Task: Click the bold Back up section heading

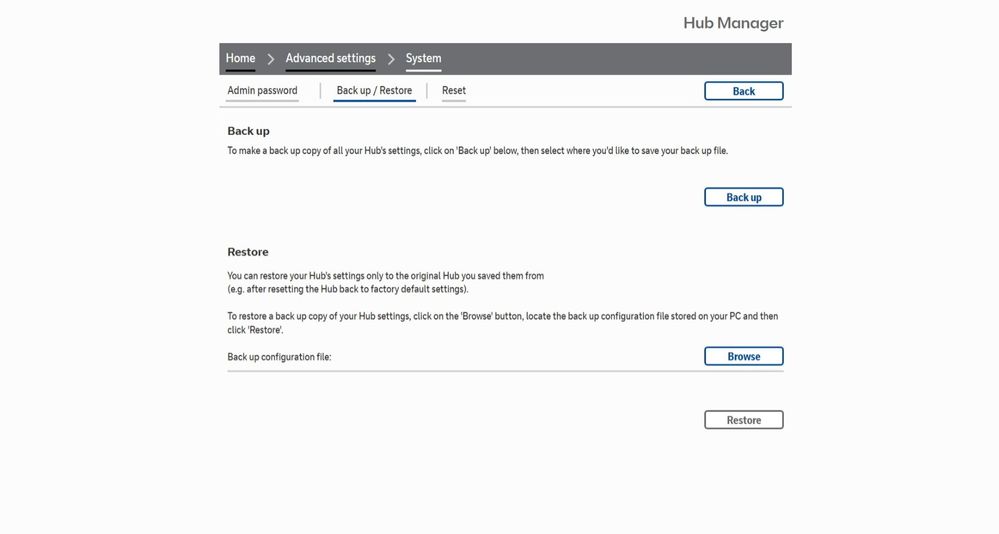Action: [248, 131]
